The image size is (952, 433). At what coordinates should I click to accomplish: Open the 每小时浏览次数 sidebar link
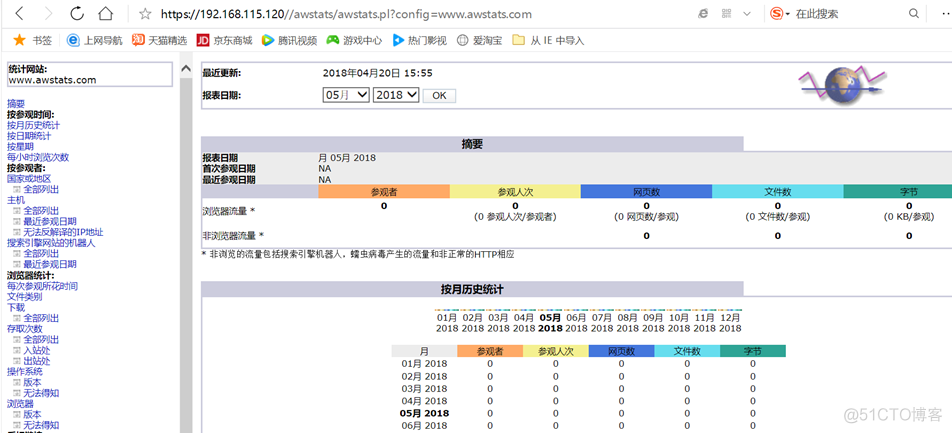(x=38, y=157)
